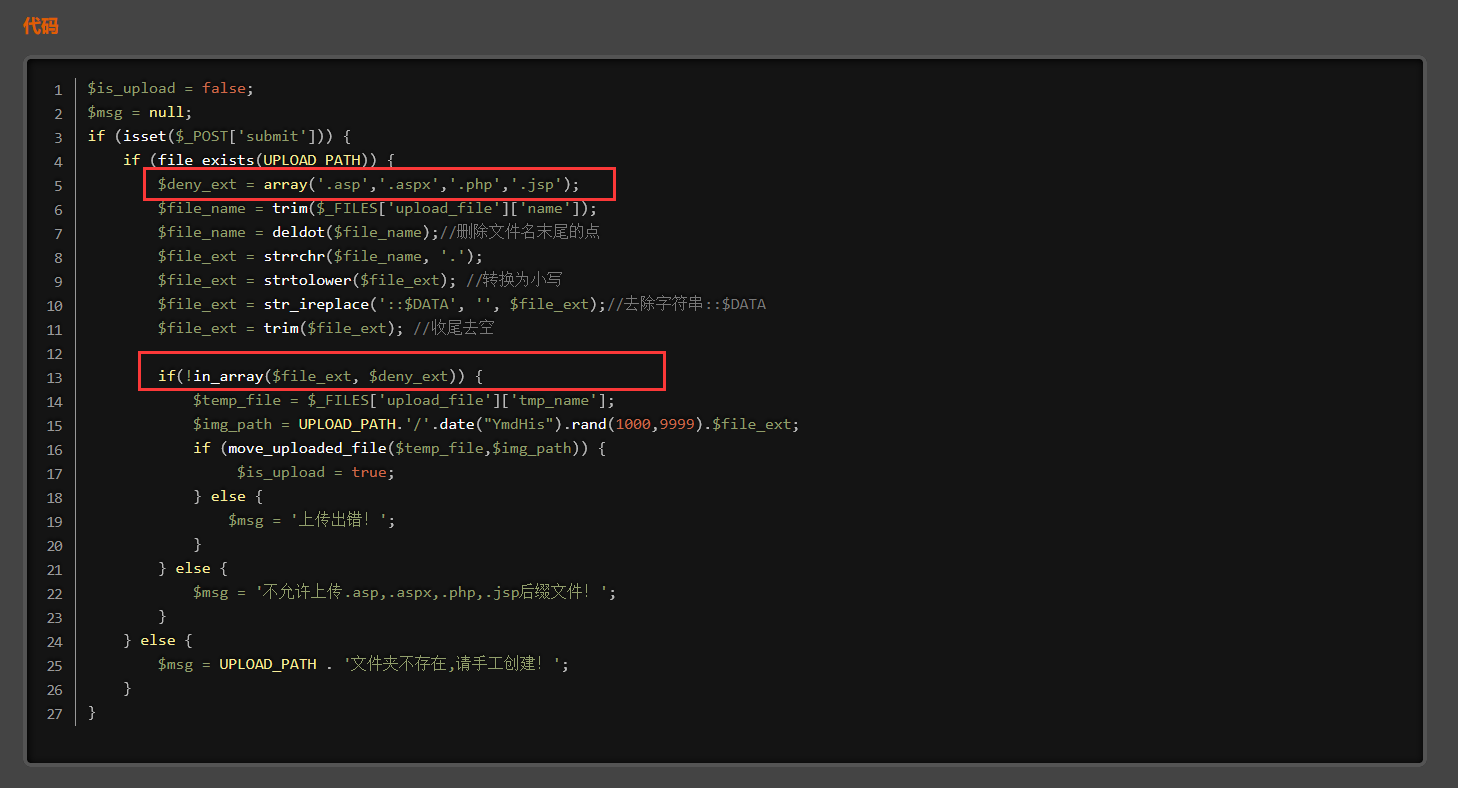Click the strtolower($file_ext) line
The image size is (1458, 788).
[307, 280]
